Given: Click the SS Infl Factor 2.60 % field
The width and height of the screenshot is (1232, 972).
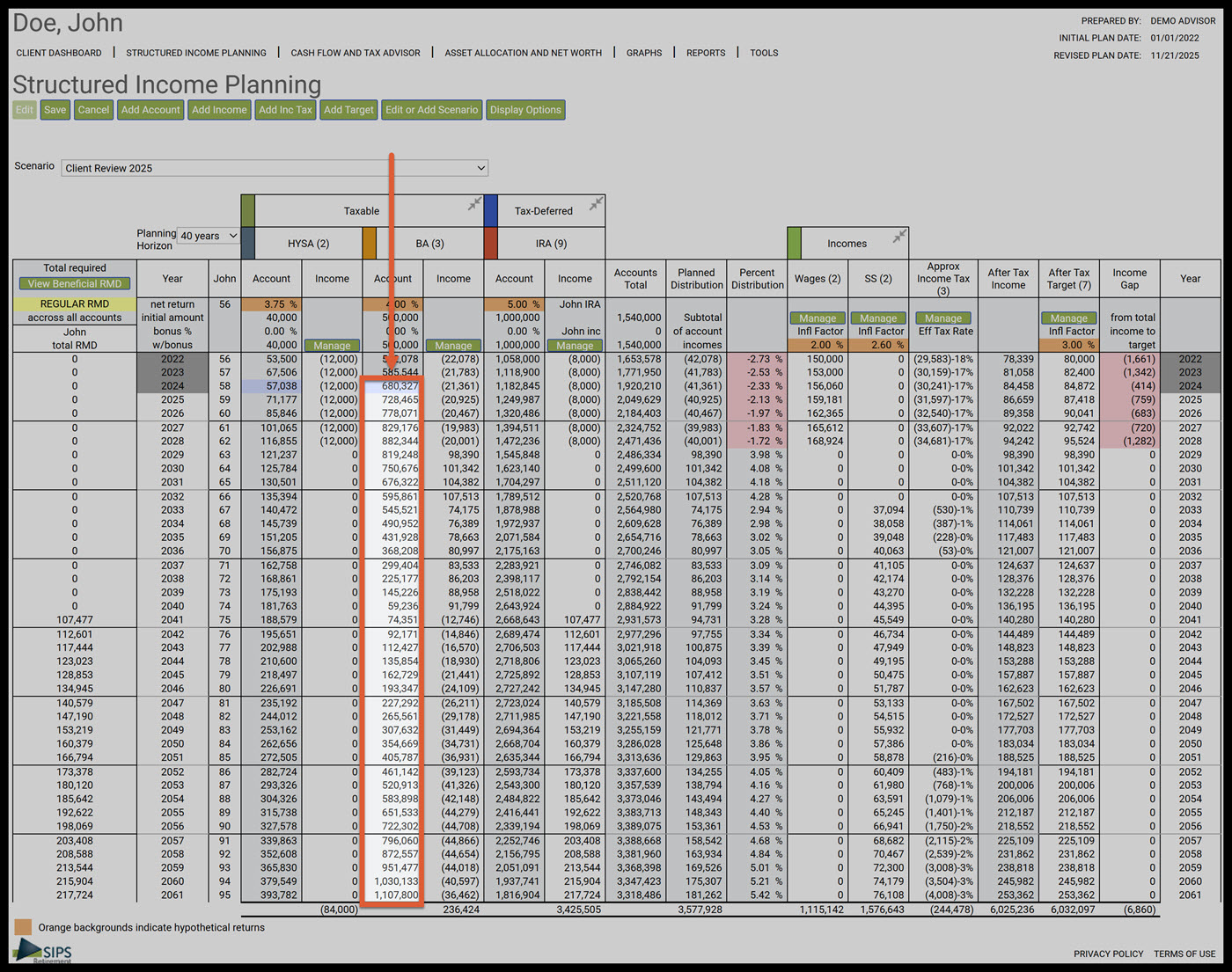Looking at the screenshot, I should coord(878,346).
